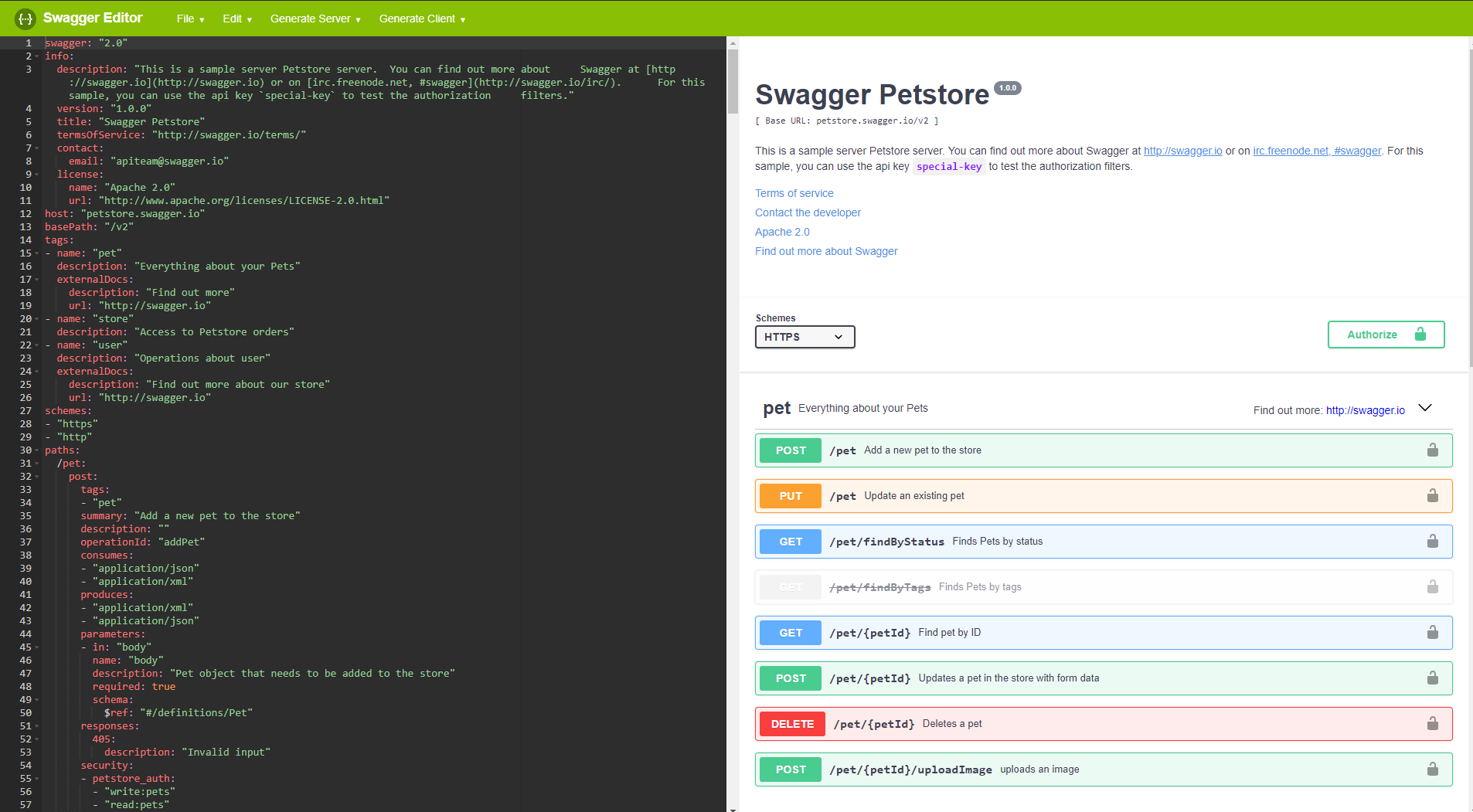Place cursor on summary: "Add a new pet" line
The width and height of the screenshot is (1473, 812).
(x=190, y=516)
